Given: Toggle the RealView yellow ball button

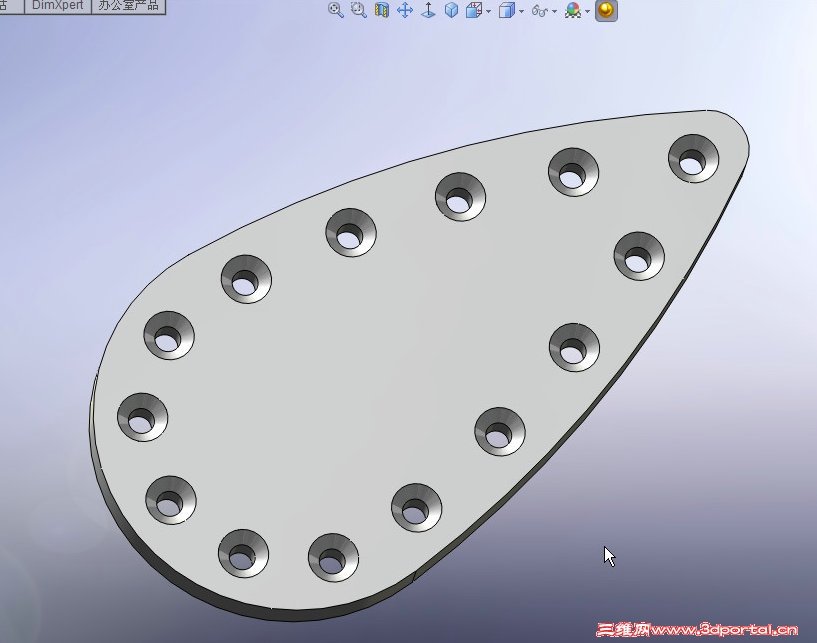Looking at the screenshot, I should click(606, 10).
